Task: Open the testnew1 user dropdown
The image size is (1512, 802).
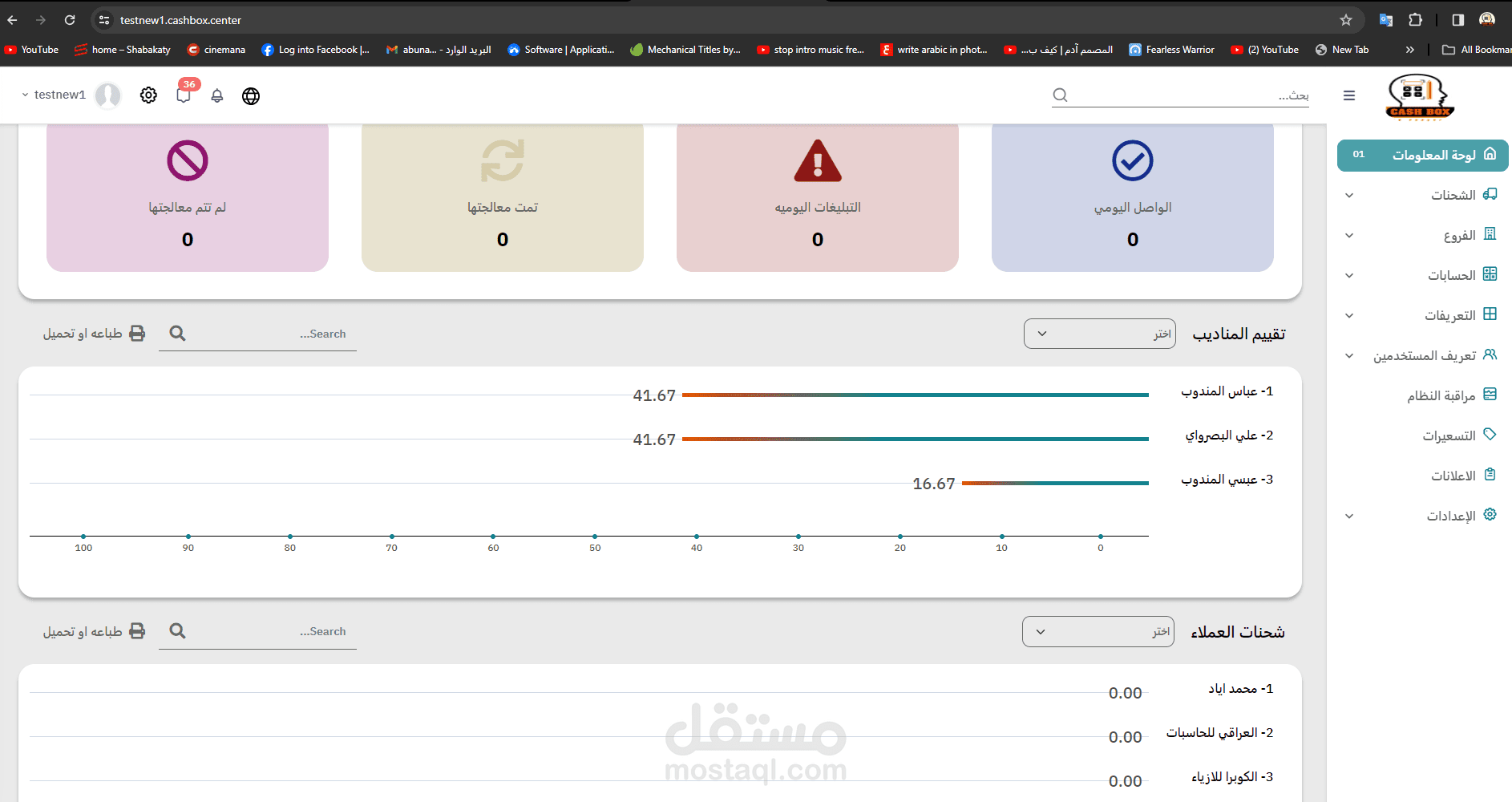Action: click(54, 95)
